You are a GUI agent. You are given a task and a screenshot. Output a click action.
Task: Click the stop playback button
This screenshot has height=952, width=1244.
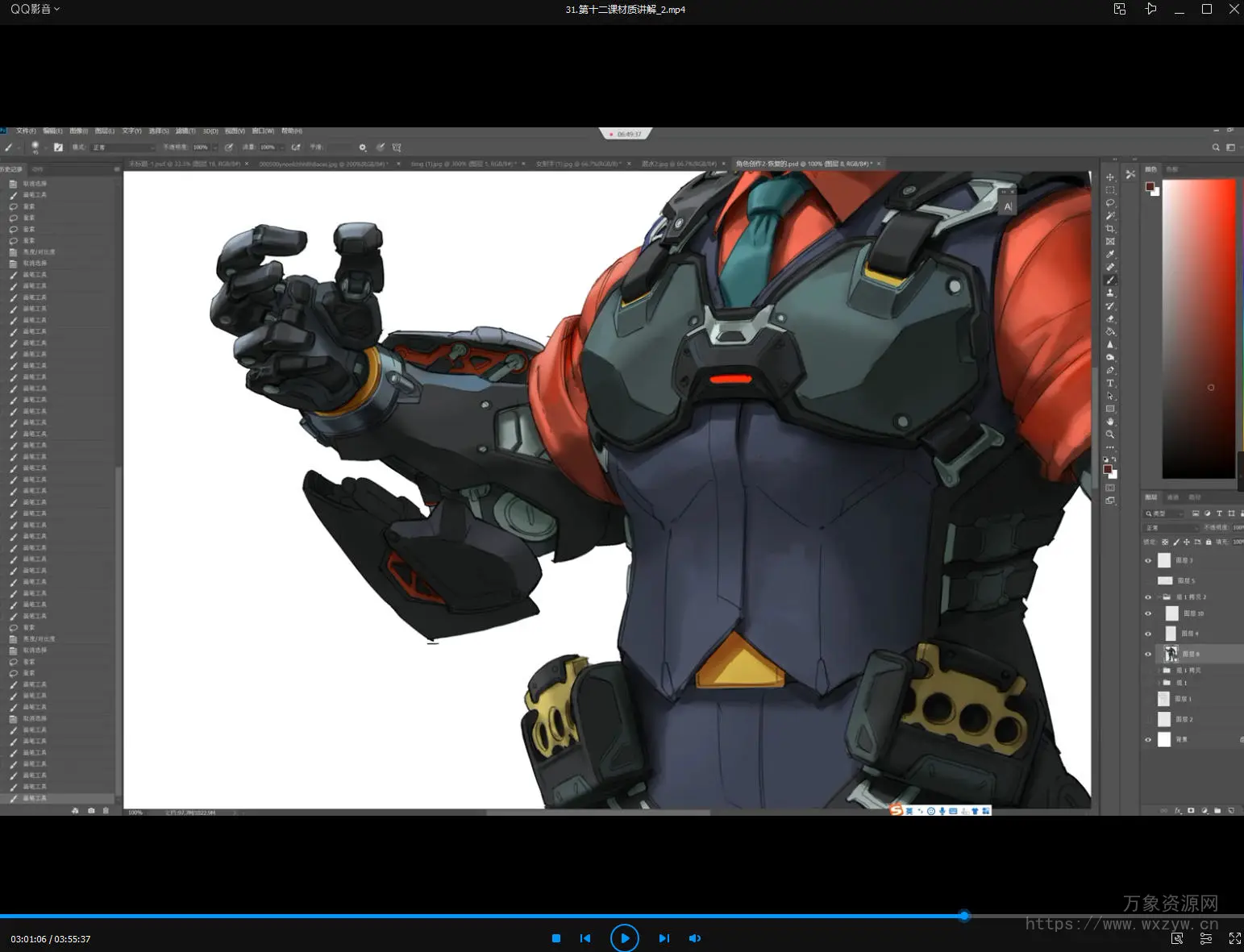[x=555, y=938]
